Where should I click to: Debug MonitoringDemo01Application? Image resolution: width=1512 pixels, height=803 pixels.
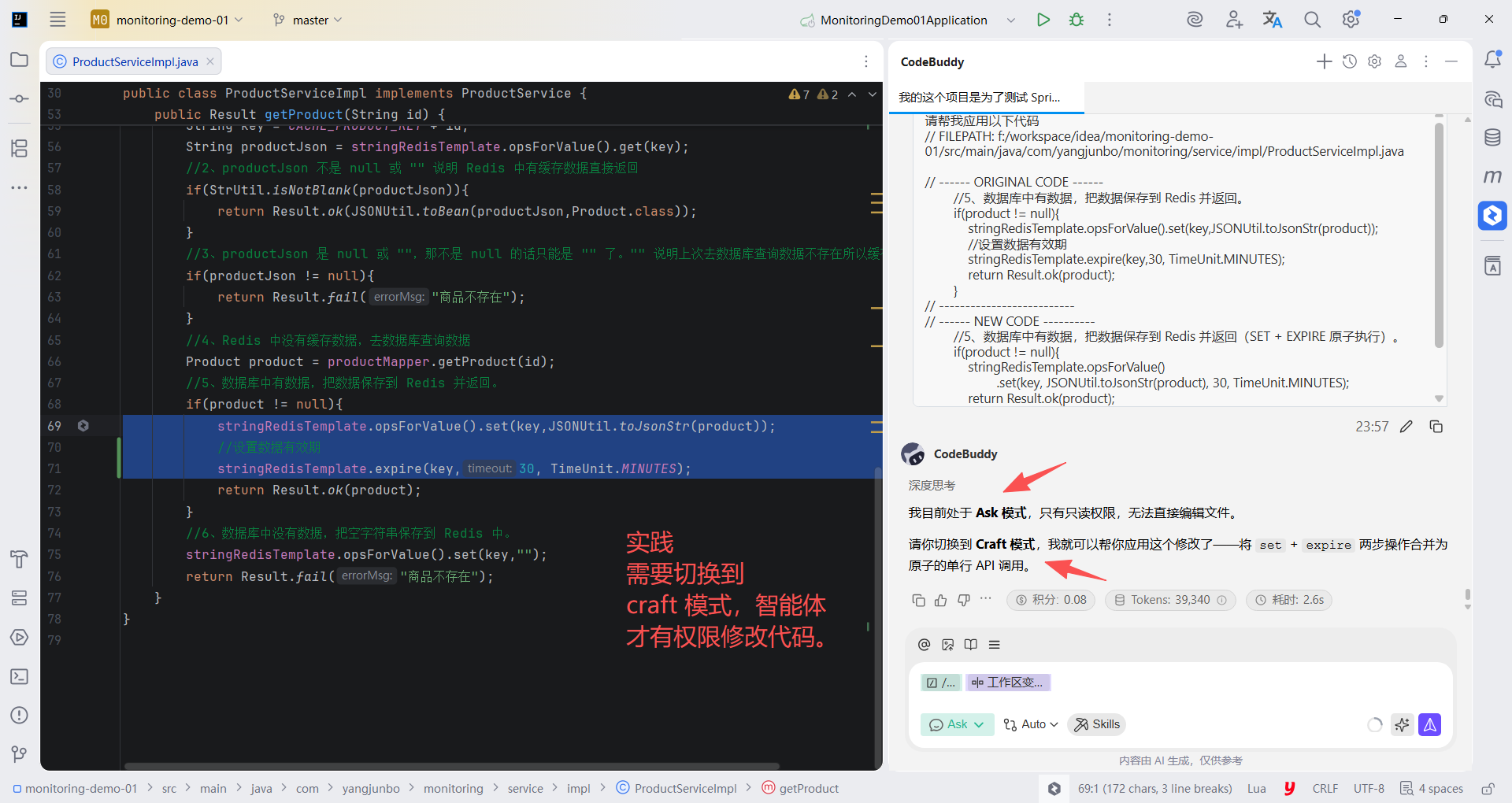1077,20
